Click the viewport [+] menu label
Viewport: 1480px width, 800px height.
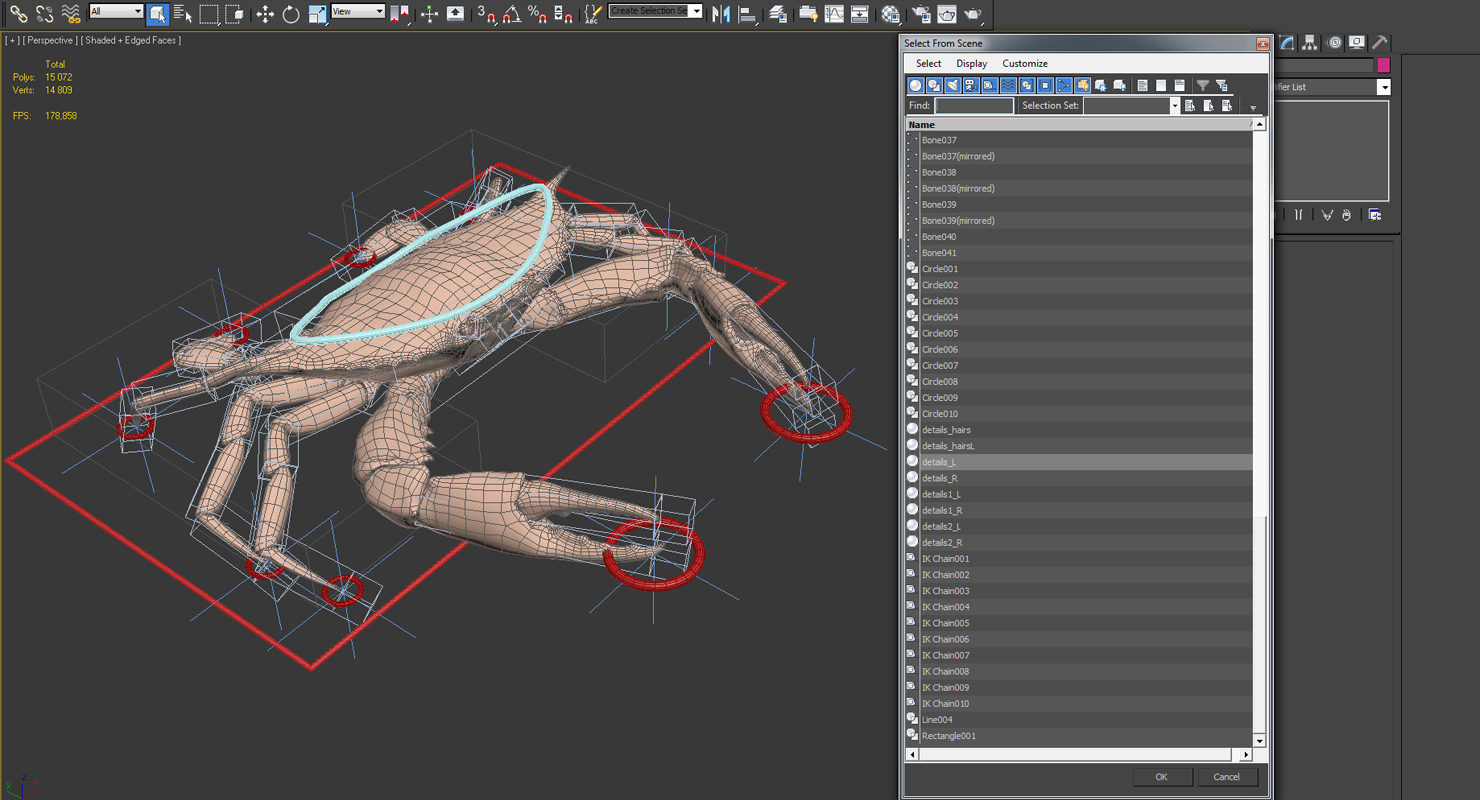click(11, 40)
